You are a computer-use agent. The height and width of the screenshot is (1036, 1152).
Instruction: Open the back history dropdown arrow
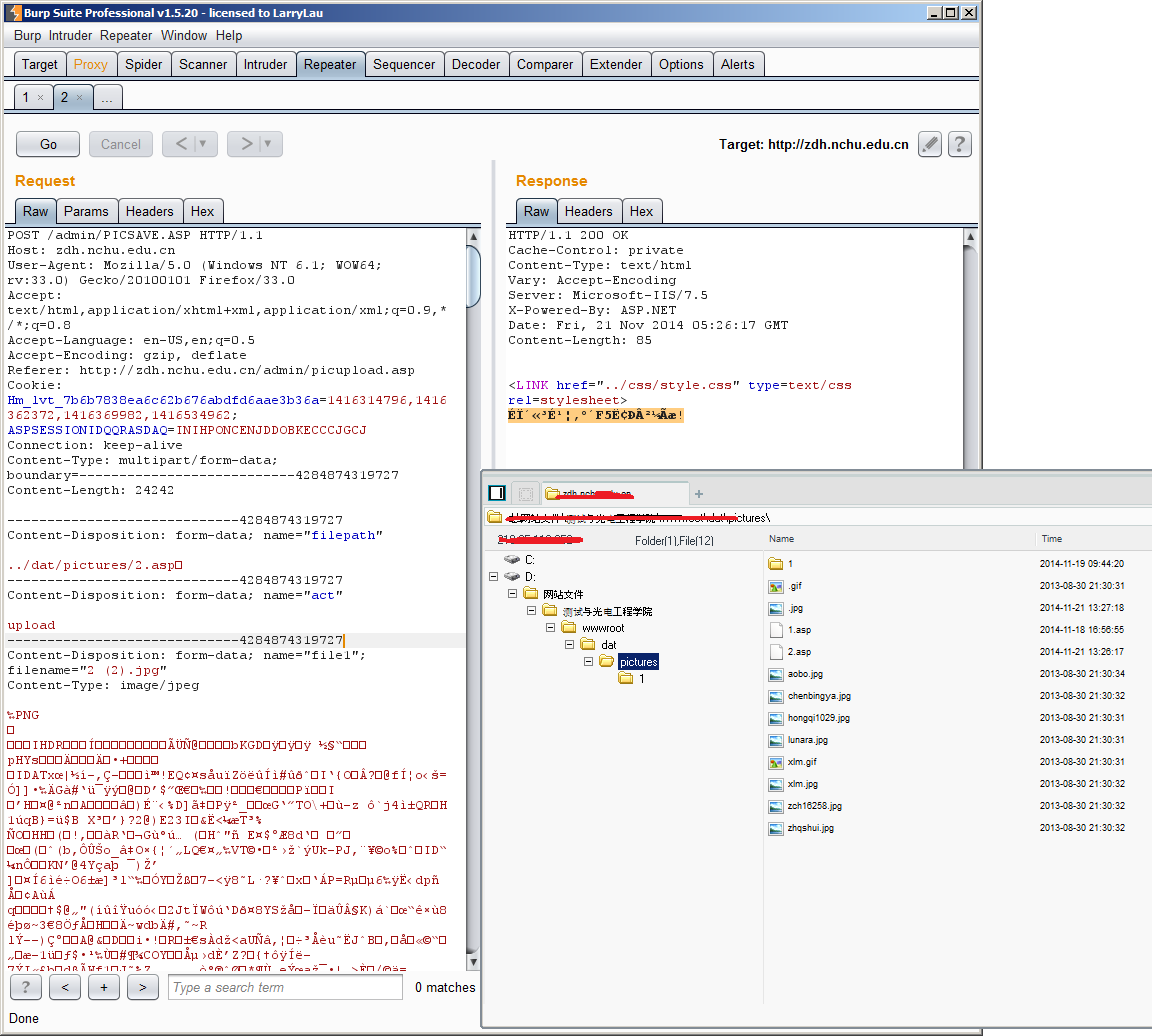coord(204,144)
